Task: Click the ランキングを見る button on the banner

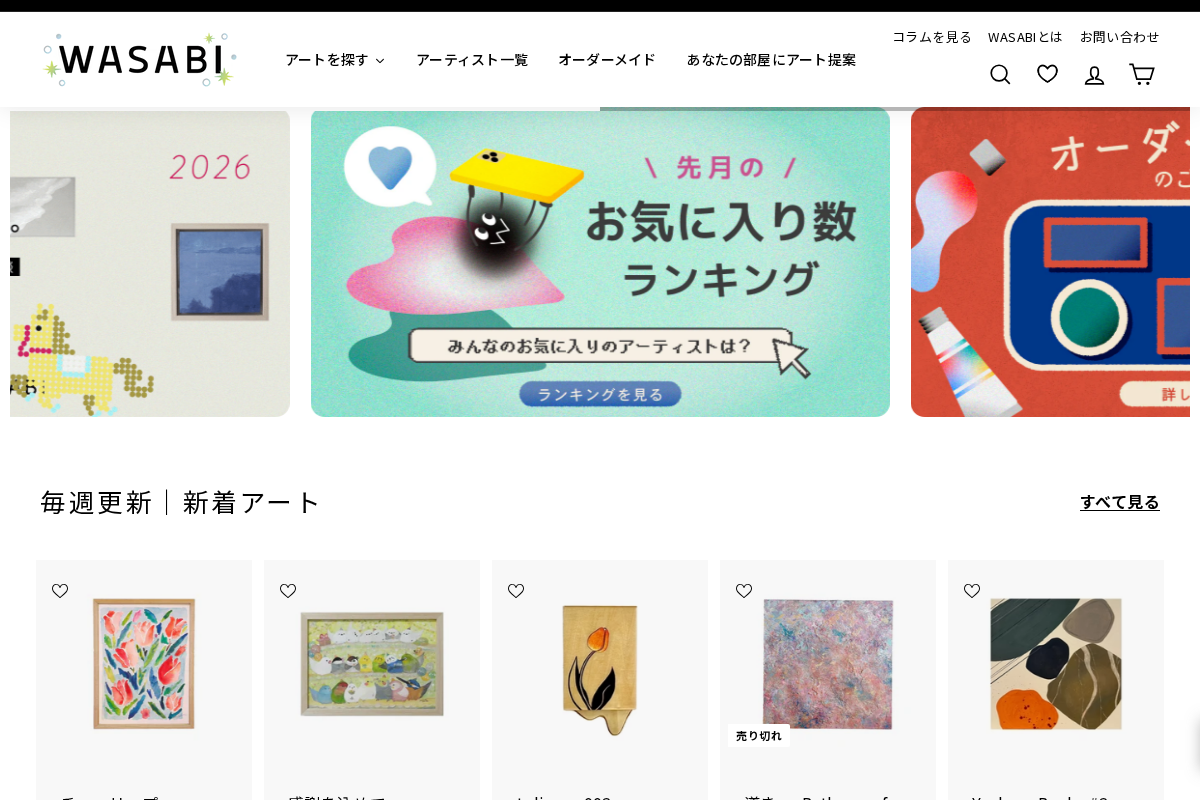Action: pyautogui.click(x=600, y=393)
